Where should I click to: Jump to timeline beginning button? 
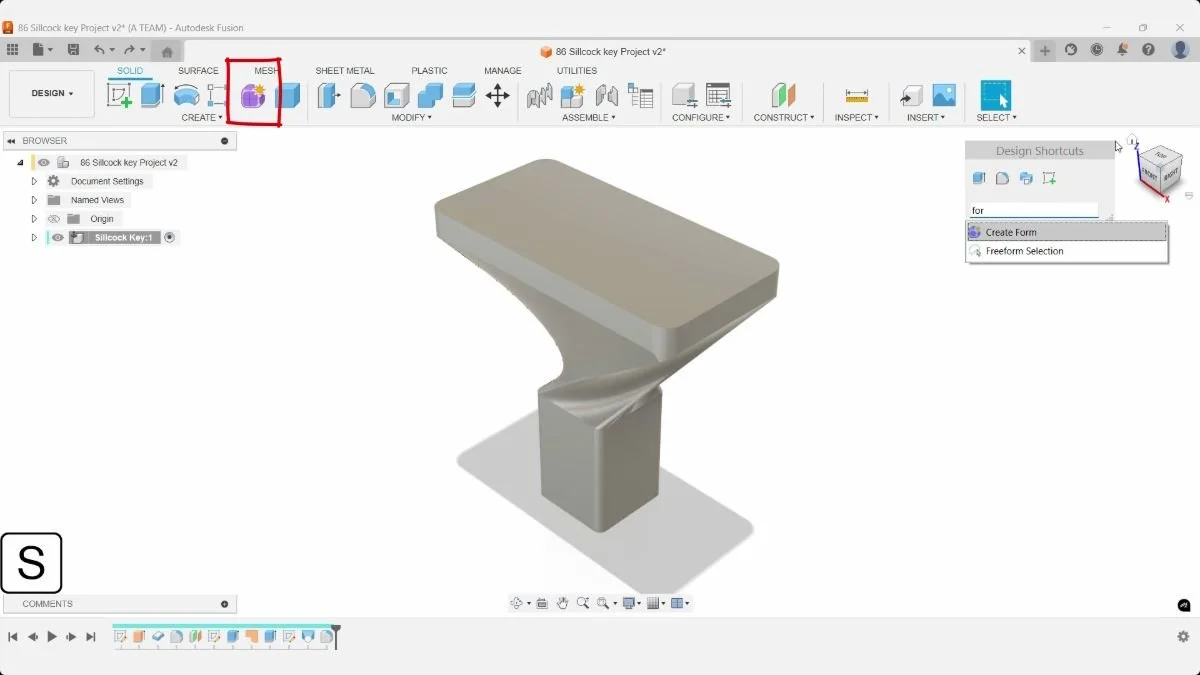[13, 637]
